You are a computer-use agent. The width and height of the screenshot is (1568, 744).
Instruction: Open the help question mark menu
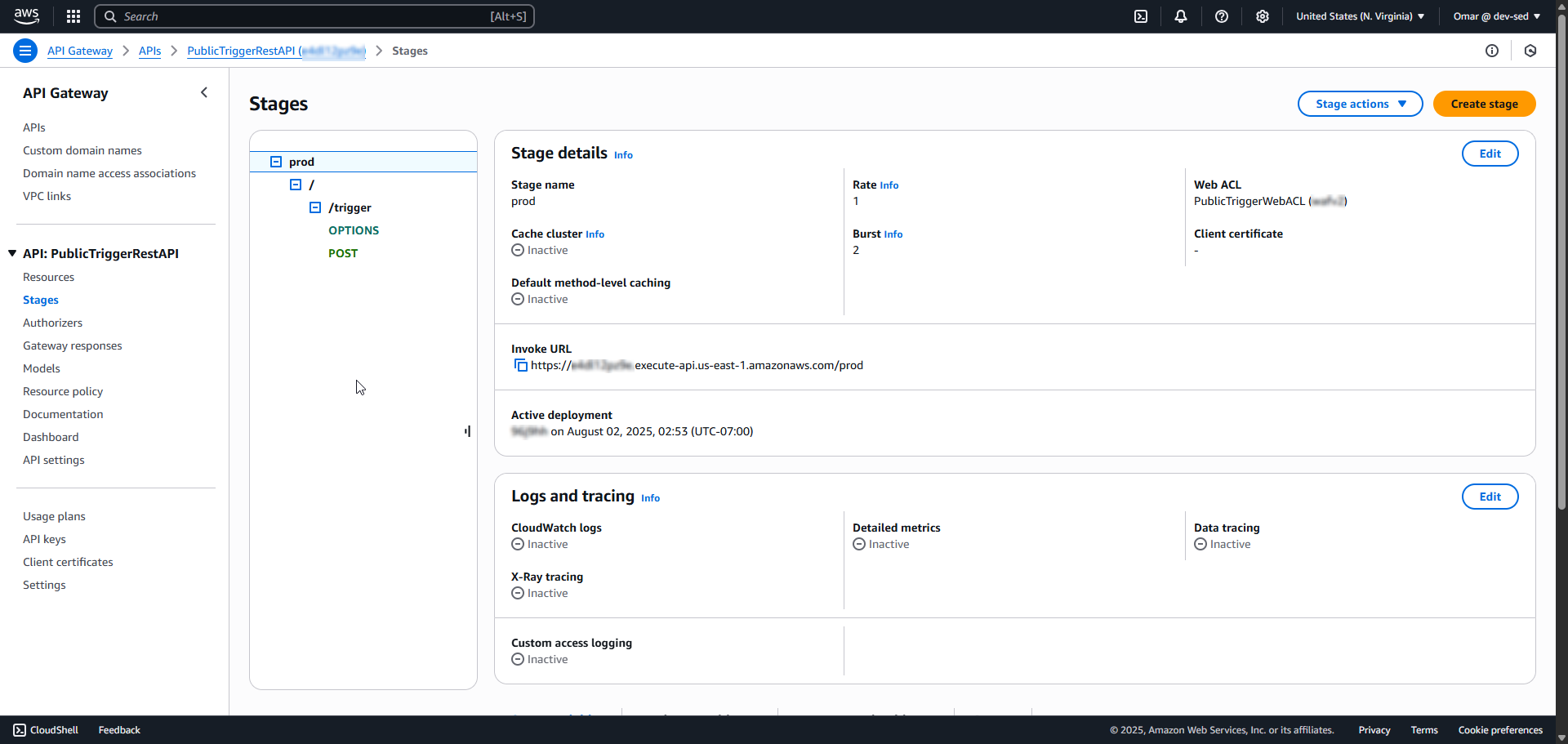(x=1222, y=16)
